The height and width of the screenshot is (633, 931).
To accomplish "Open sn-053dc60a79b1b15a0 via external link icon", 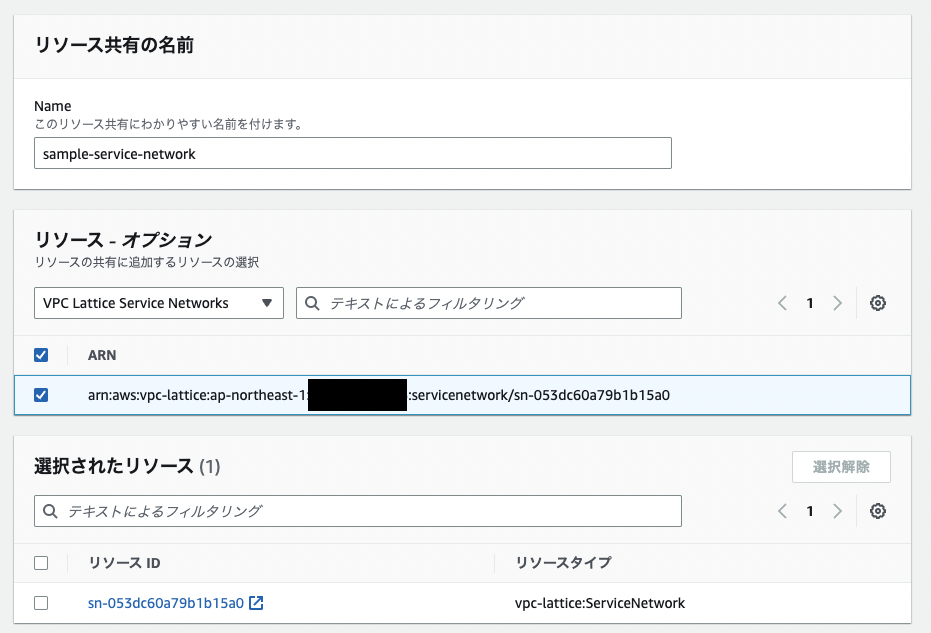I will click(257, 603).
